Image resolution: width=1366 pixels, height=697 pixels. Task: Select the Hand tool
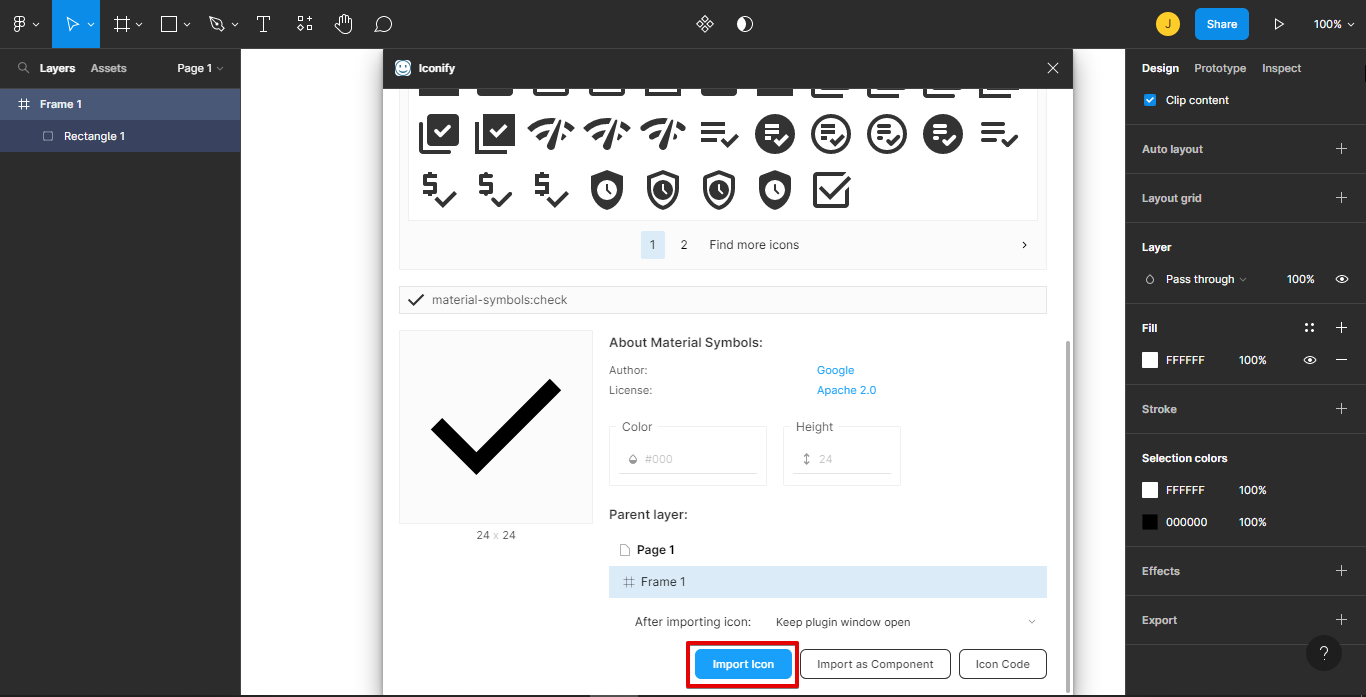[343, 24]
